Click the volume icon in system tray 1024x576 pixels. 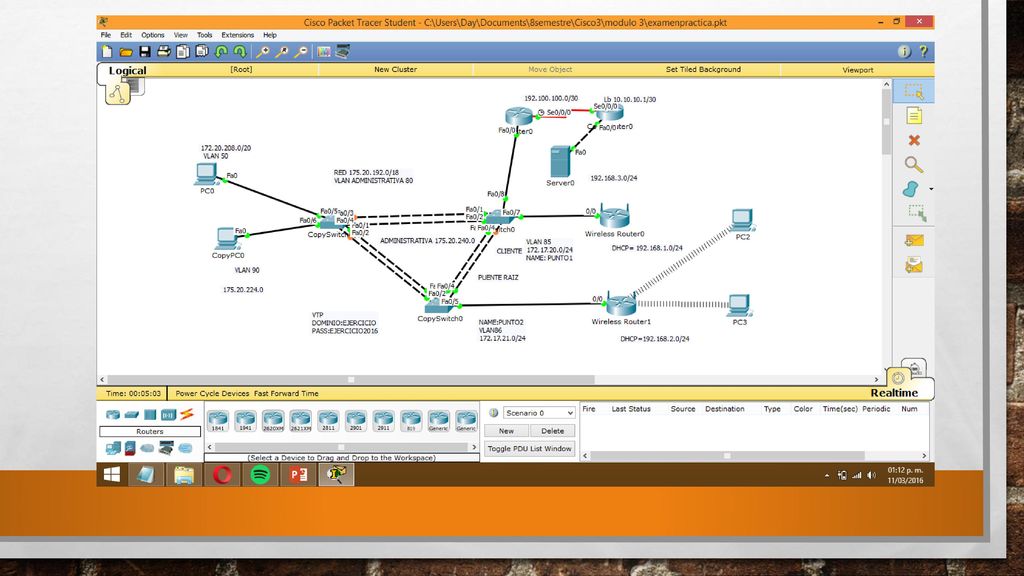[x=871, y=475]
